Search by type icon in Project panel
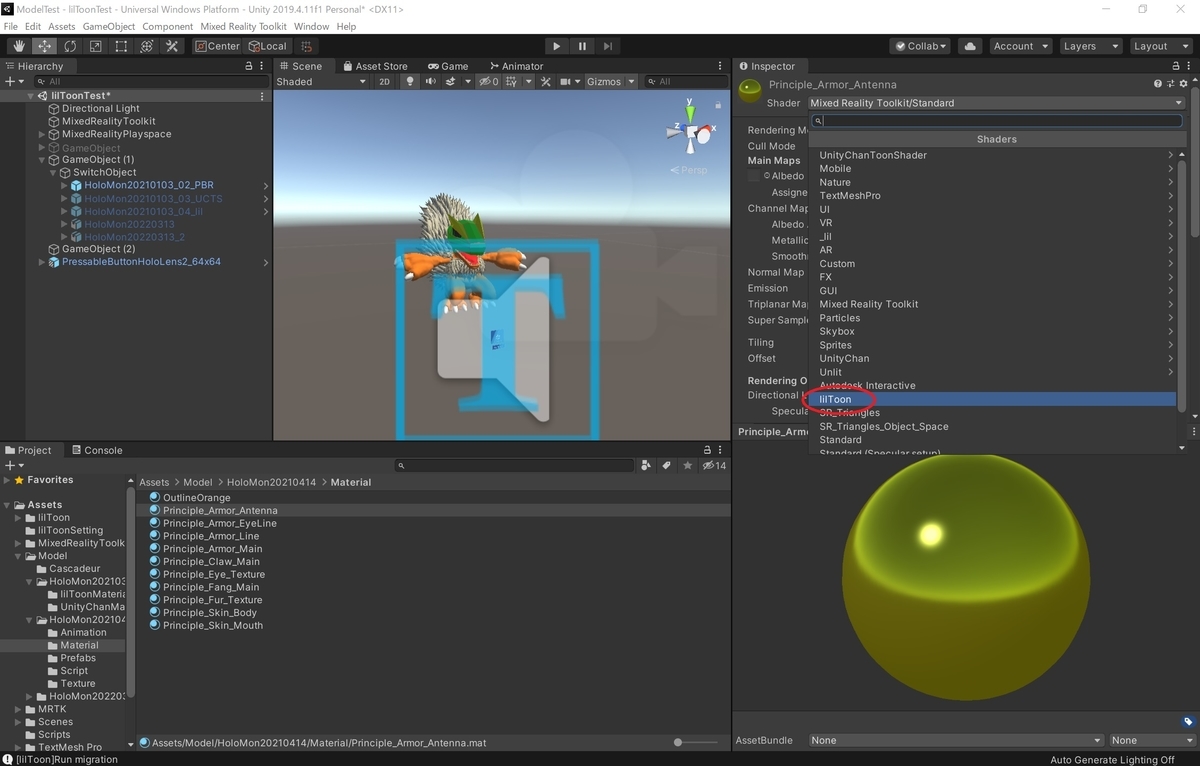Screen dimensions: 1200x766 click(x=646, y=465)
